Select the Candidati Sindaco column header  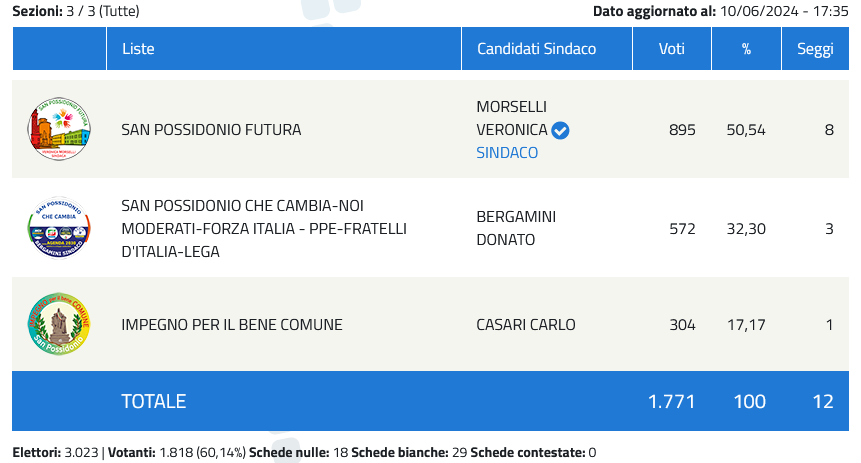point(536,49)
